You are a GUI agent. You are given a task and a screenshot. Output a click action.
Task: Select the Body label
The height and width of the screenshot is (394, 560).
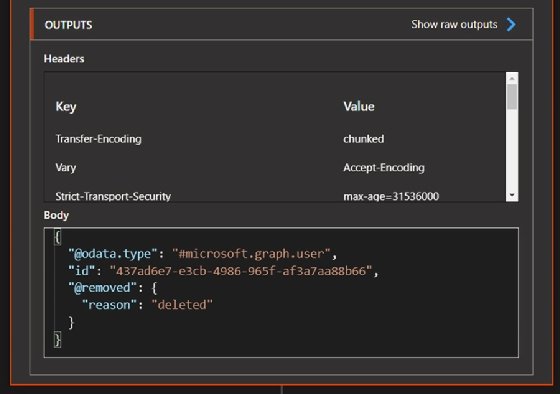pos(56,215)
